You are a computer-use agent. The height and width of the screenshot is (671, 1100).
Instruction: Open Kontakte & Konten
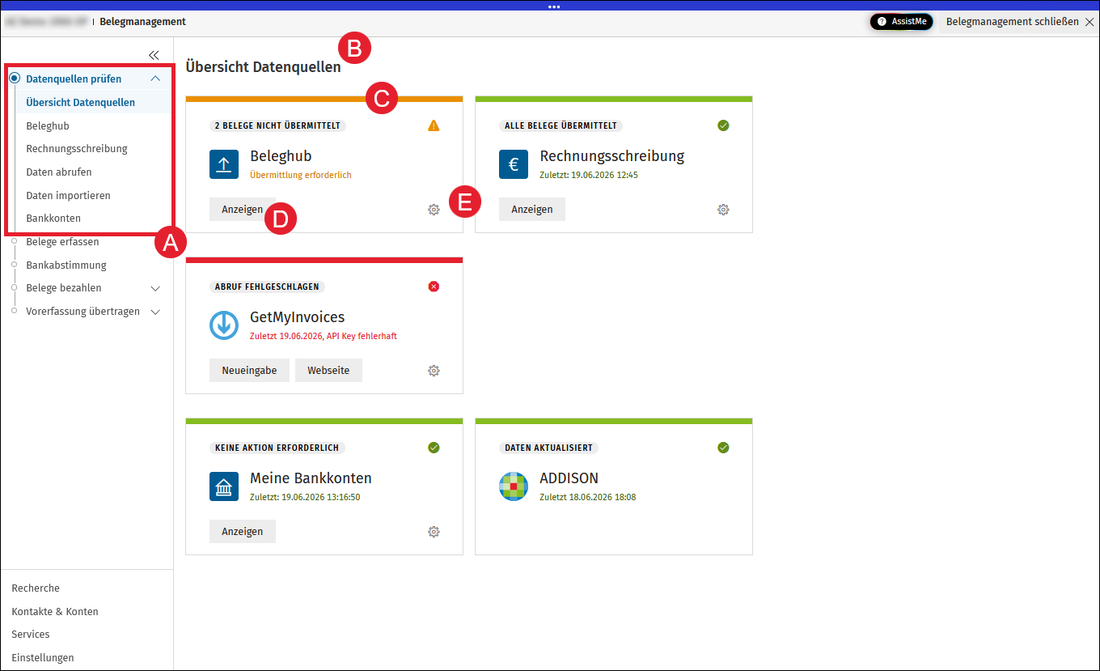[55, 611]
